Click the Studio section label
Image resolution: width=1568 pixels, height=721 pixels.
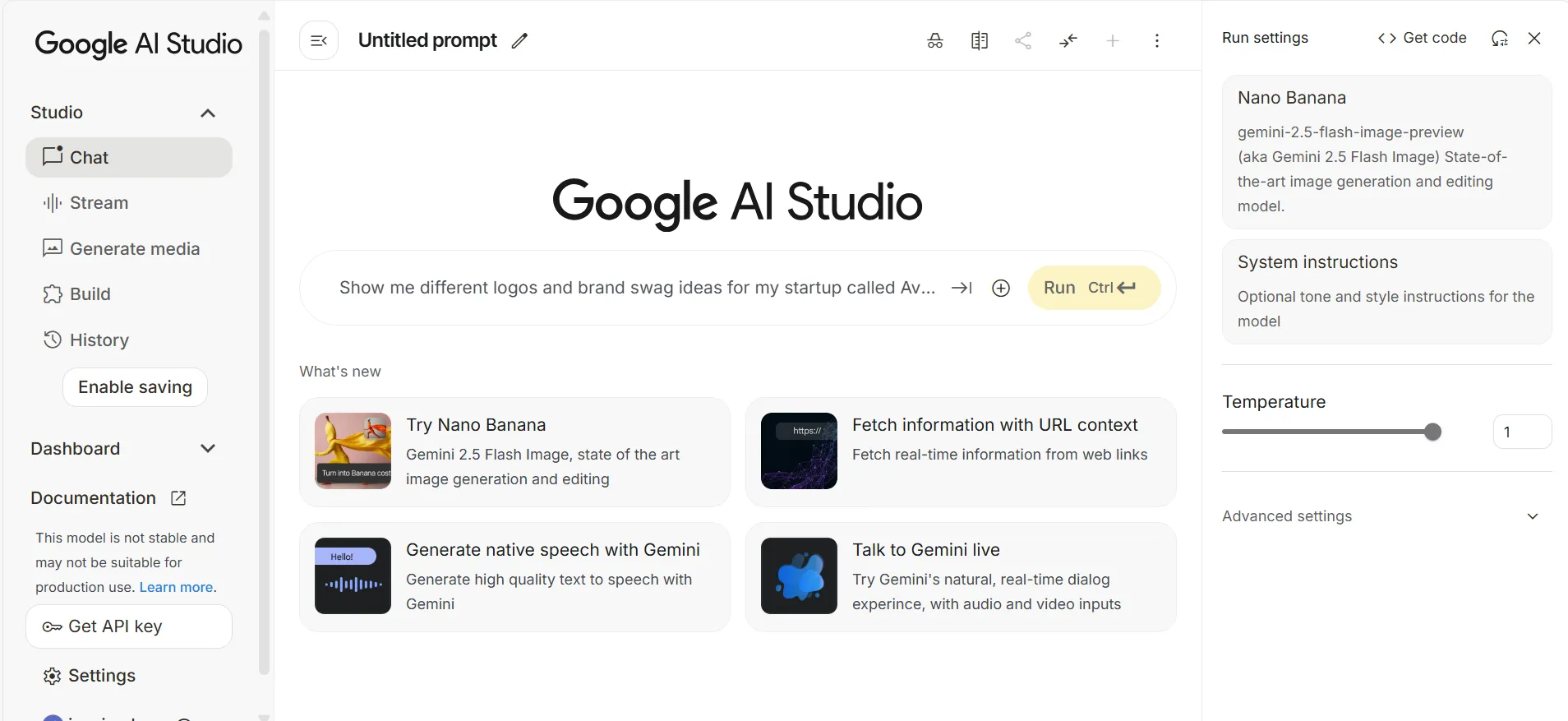pos(57,113)
